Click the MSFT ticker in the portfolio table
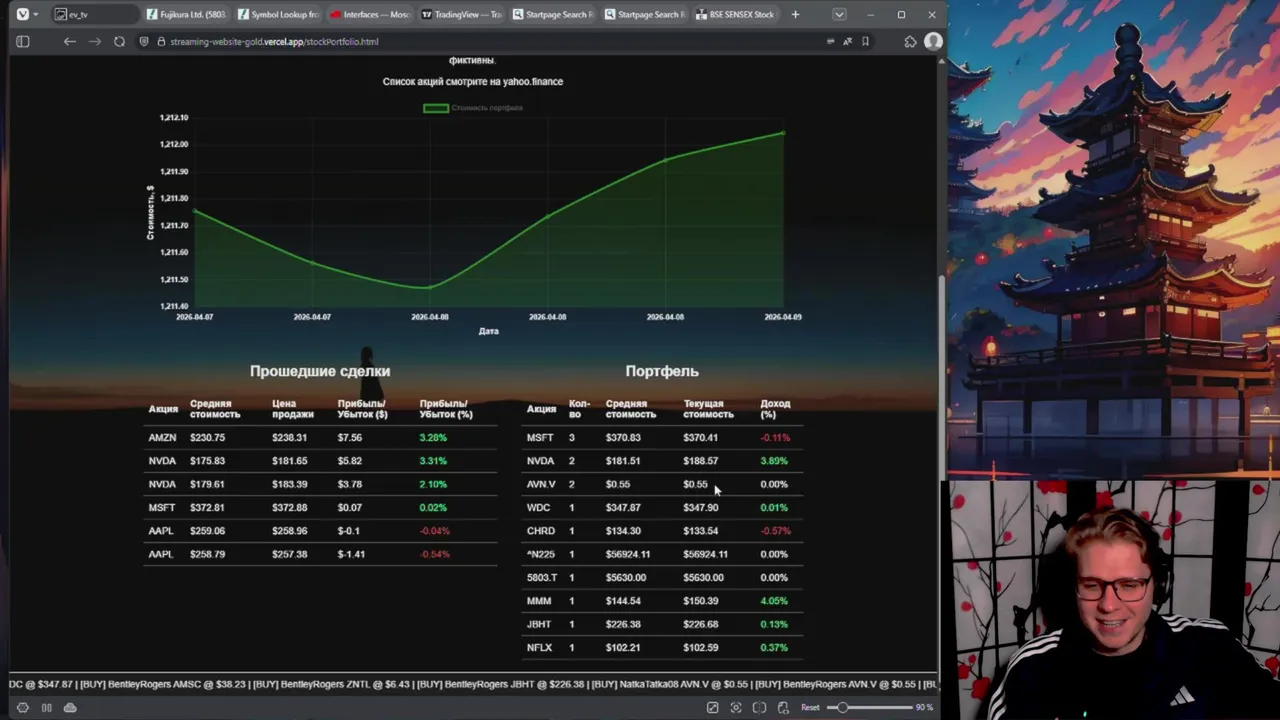1280x720 pixels. [540, 437]
